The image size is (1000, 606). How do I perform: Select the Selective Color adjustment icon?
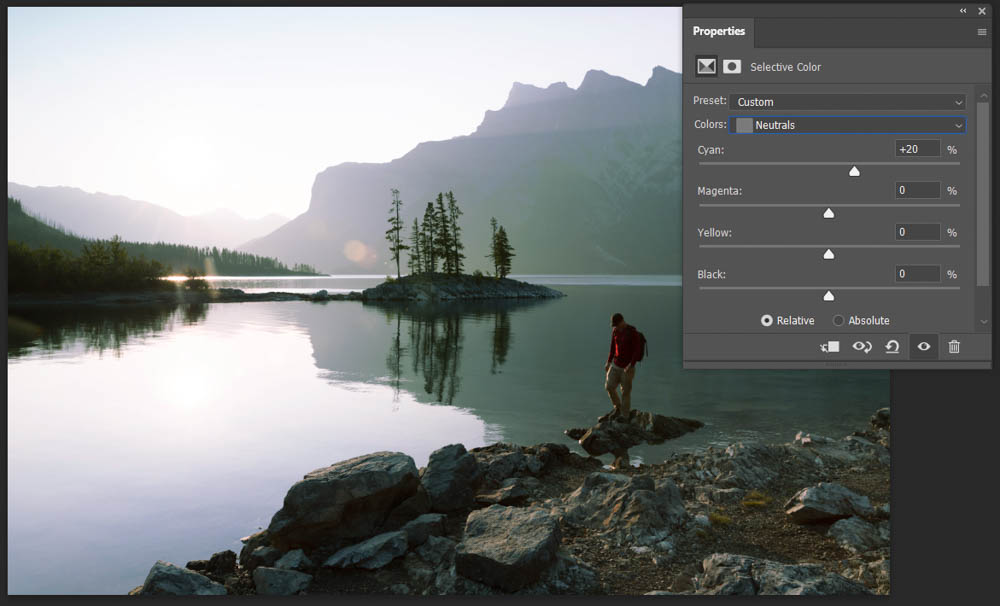pos(706,66)
